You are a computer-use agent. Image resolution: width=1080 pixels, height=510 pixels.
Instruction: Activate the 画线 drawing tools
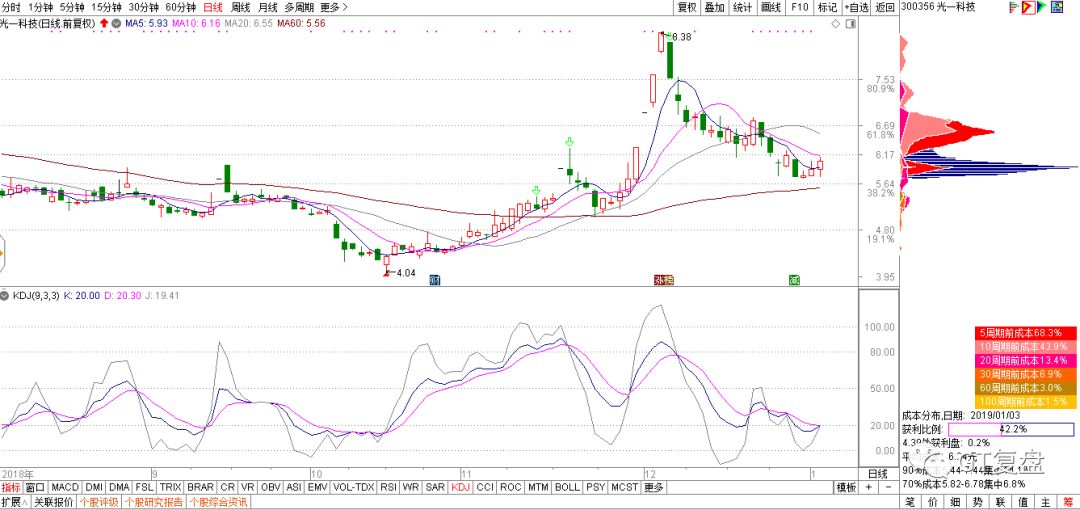coord(771,8)
